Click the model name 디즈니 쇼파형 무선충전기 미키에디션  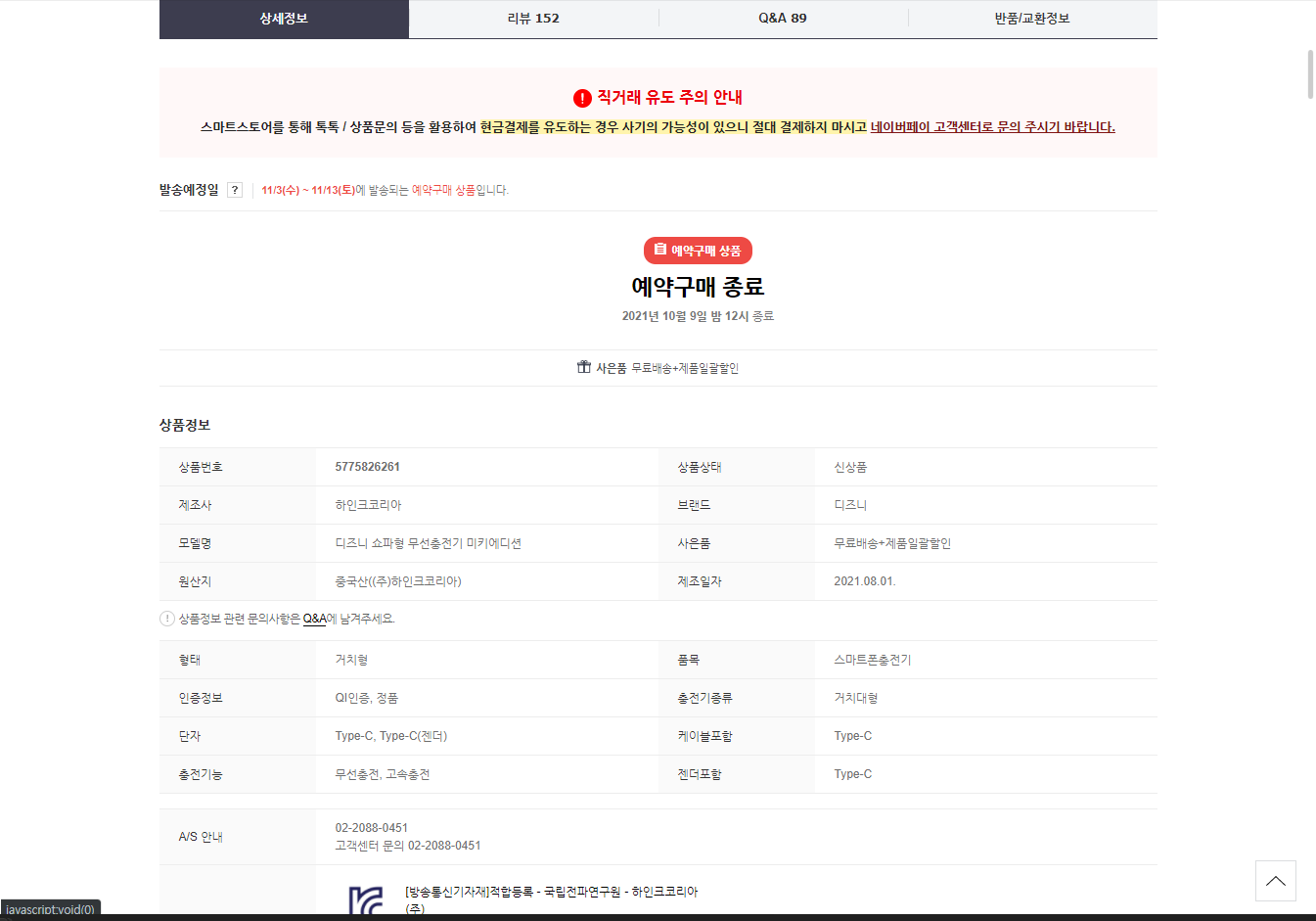[x=428, y=543]
